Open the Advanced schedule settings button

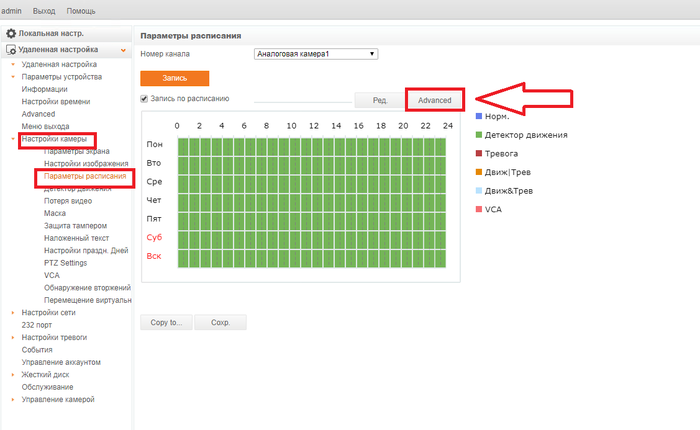[434, 100]
